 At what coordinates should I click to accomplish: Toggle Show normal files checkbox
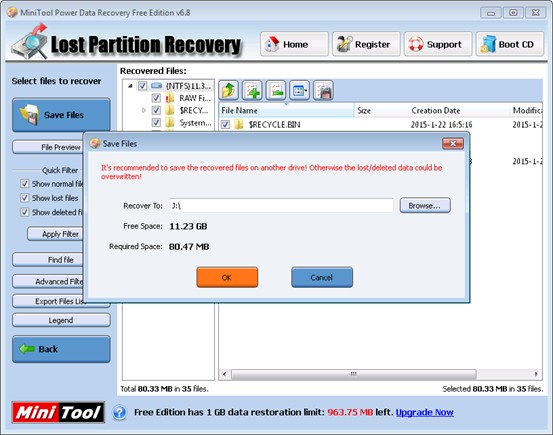pos(24,183)
